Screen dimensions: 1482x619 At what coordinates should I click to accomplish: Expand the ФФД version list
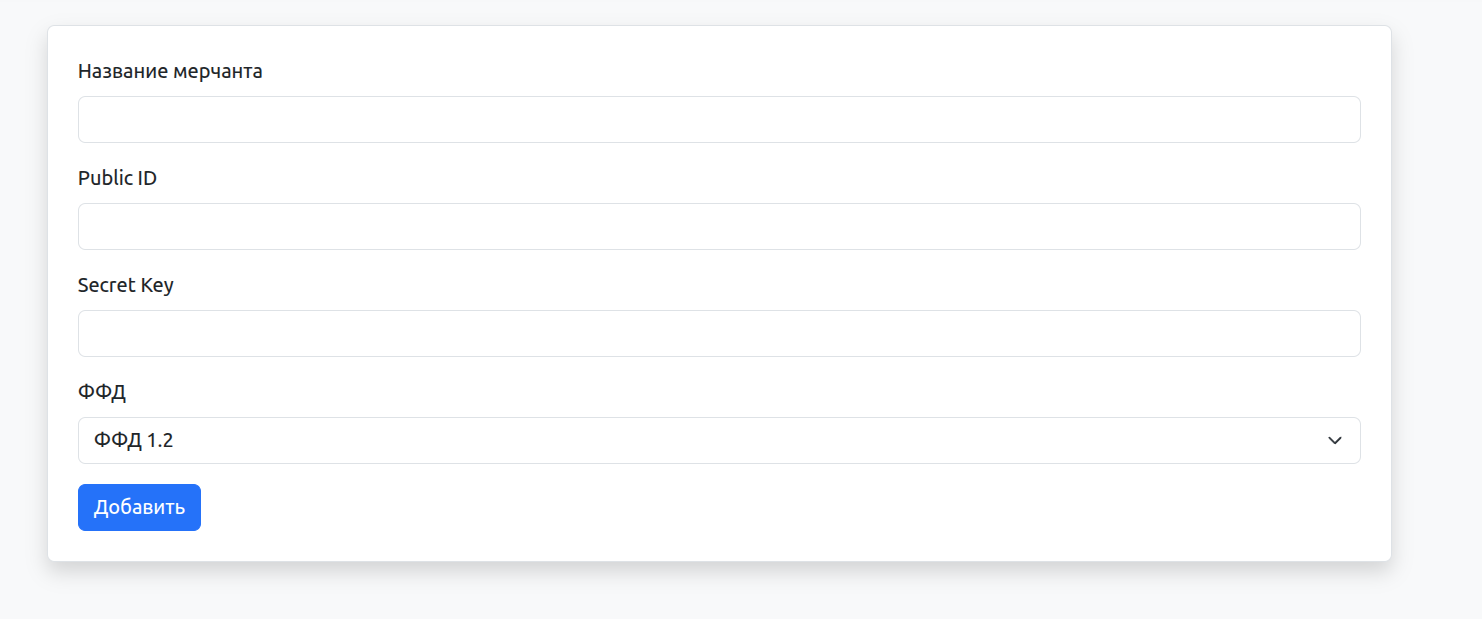pos(718,441)
